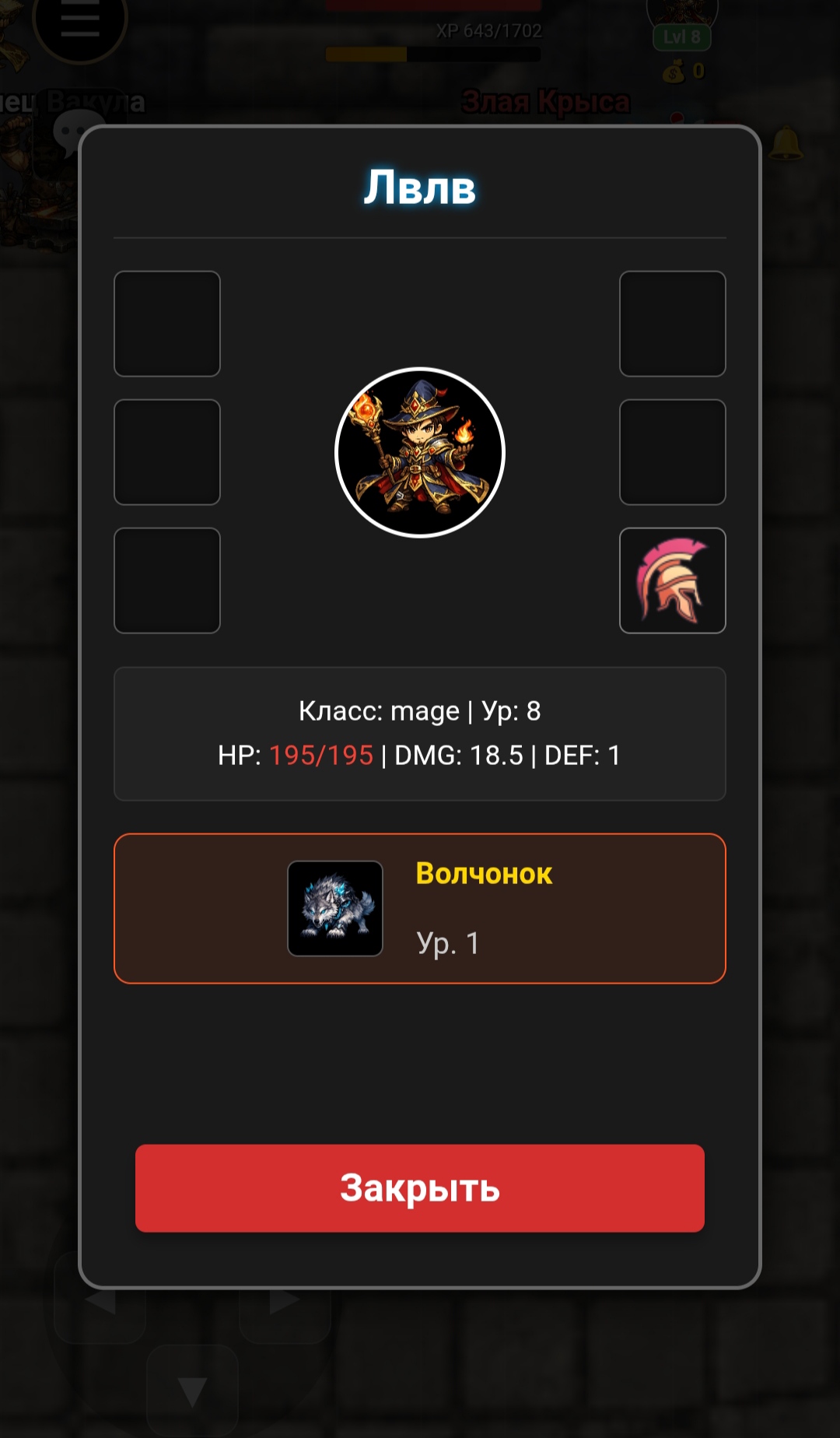Select the top-left empty equipment slot
This screenshot has height=1438, width=840.
point(167,324)
